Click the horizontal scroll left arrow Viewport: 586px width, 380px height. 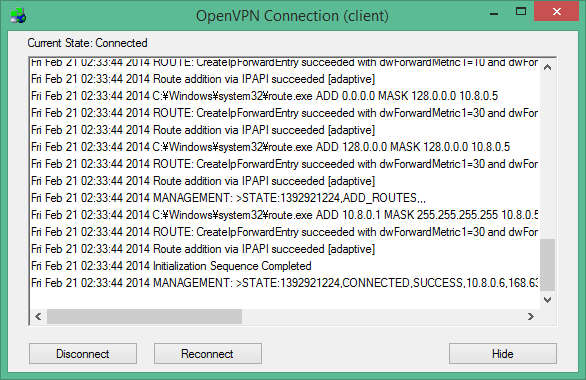[x=38, y=316]
